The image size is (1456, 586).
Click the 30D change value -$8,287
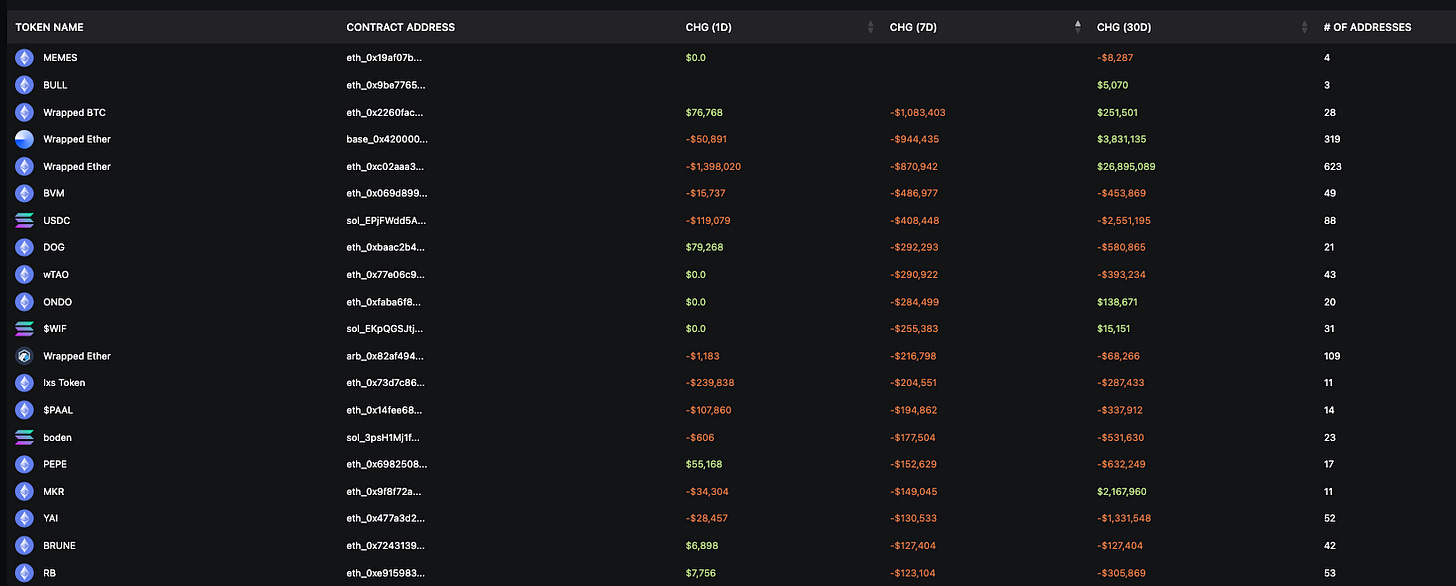point(1115,58)
